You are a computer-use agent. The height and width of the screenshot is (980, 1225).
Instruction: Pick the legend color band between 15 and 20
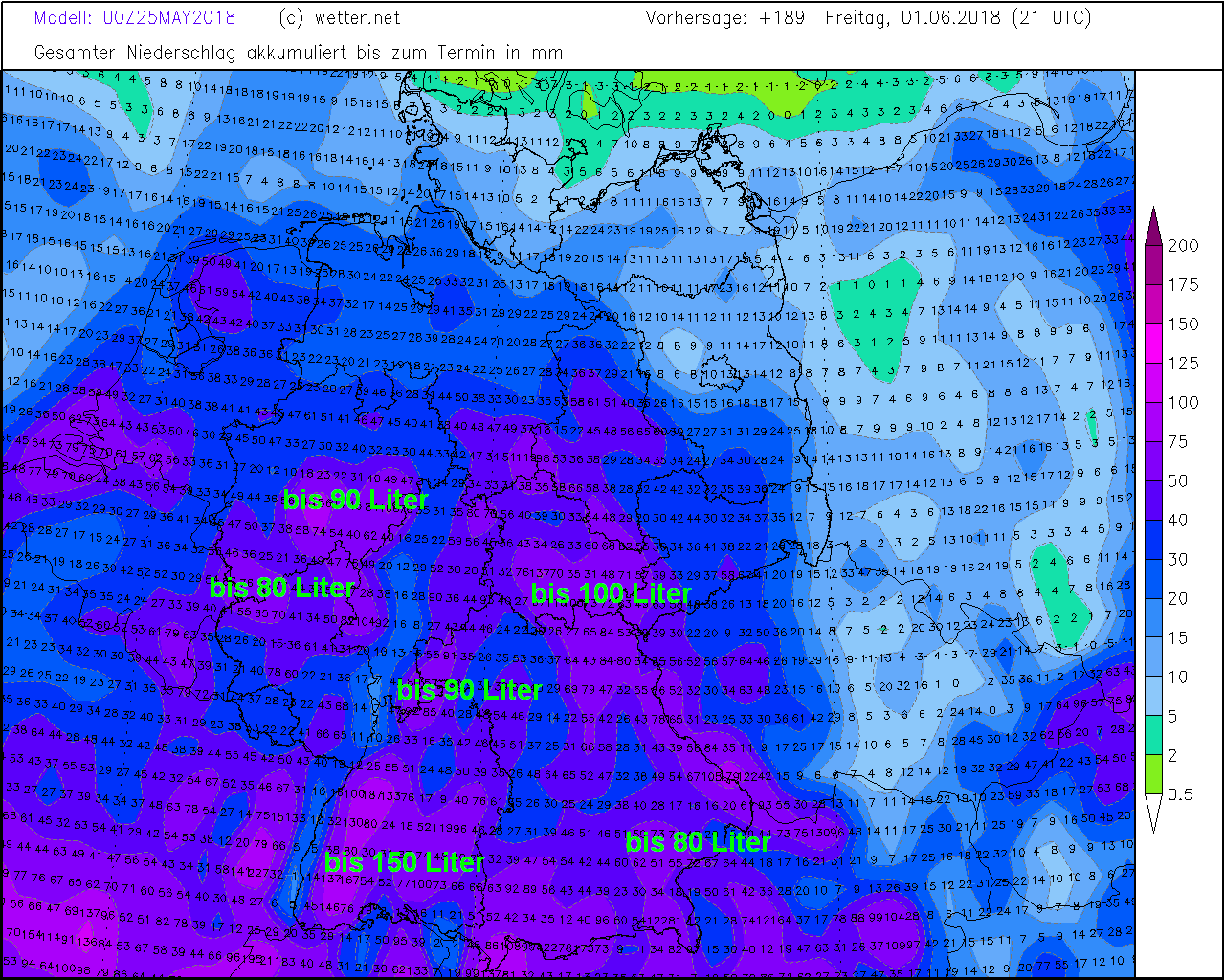pos(1153,618)
